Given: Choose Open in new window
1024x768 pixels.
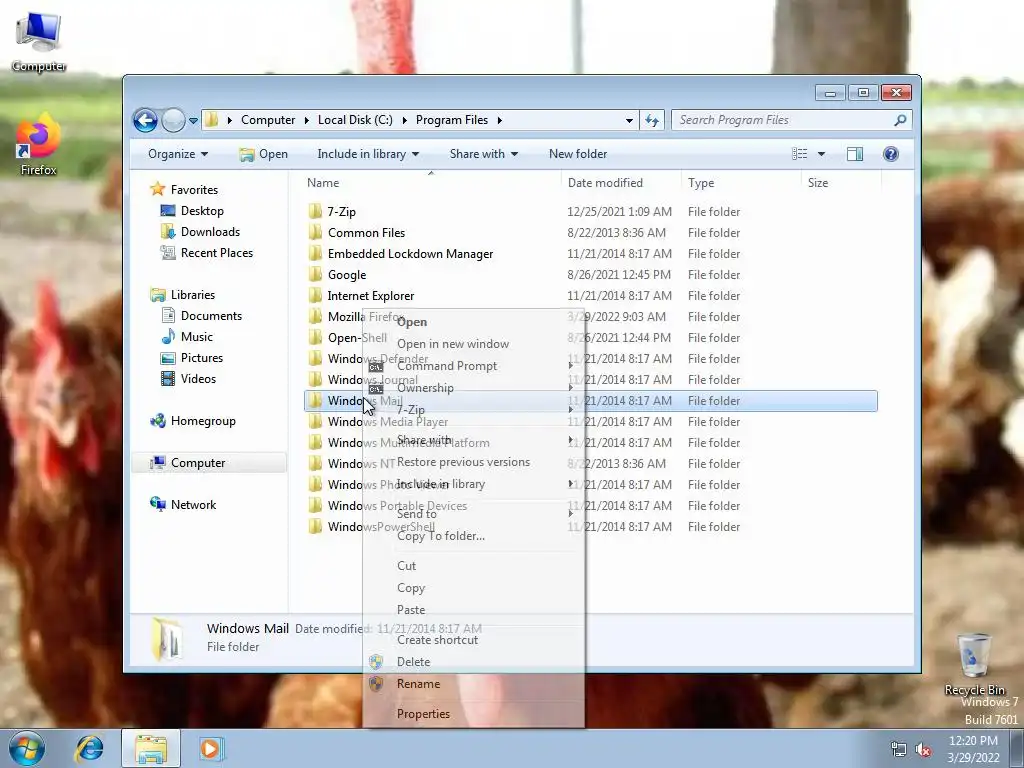Looking at the screenshot, I should pyautogui.click(x=453, y=344).
